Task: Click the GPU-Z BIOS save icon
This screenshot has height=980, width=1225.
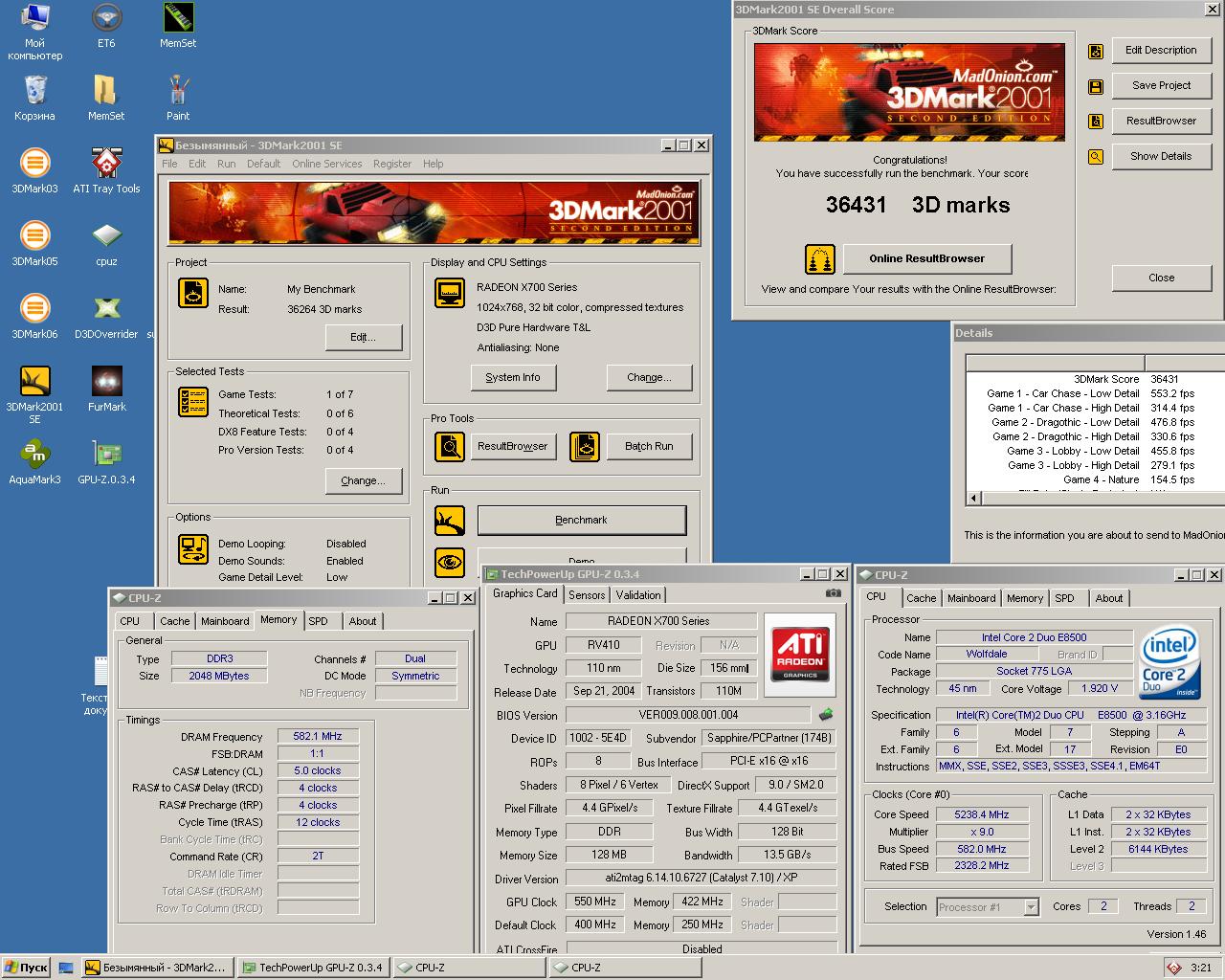Action: (826, 714)
